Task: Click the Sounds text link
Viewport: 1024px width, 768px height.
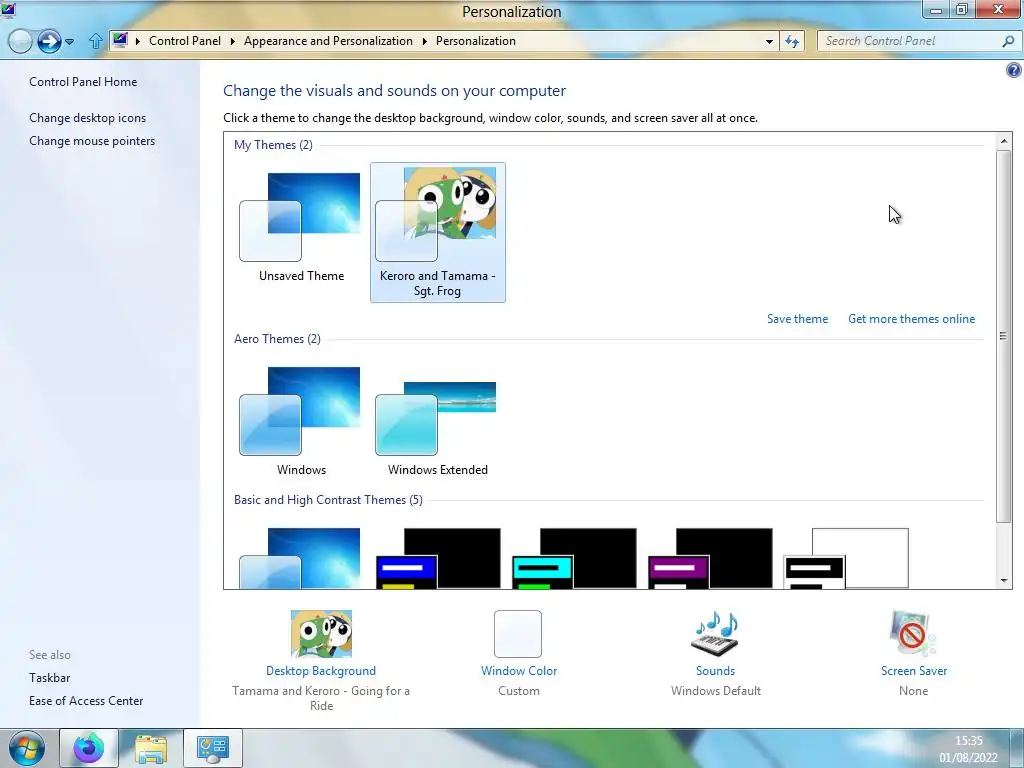Action: (x=716, y=671)
